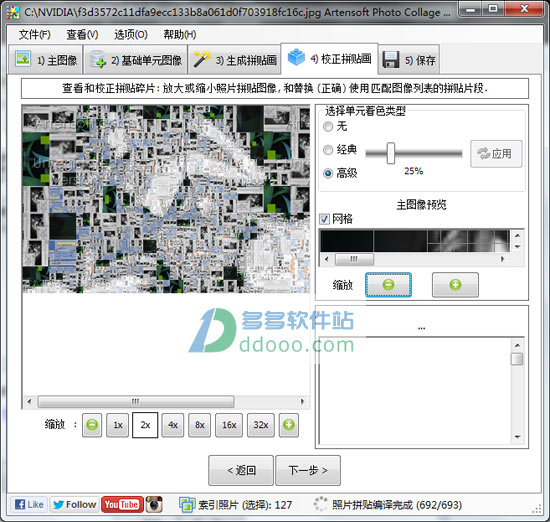This screenshot has height=522, width=550.
Task: Switch to the 2) 基础单元图像 tab
Action: tap(135, 60)
